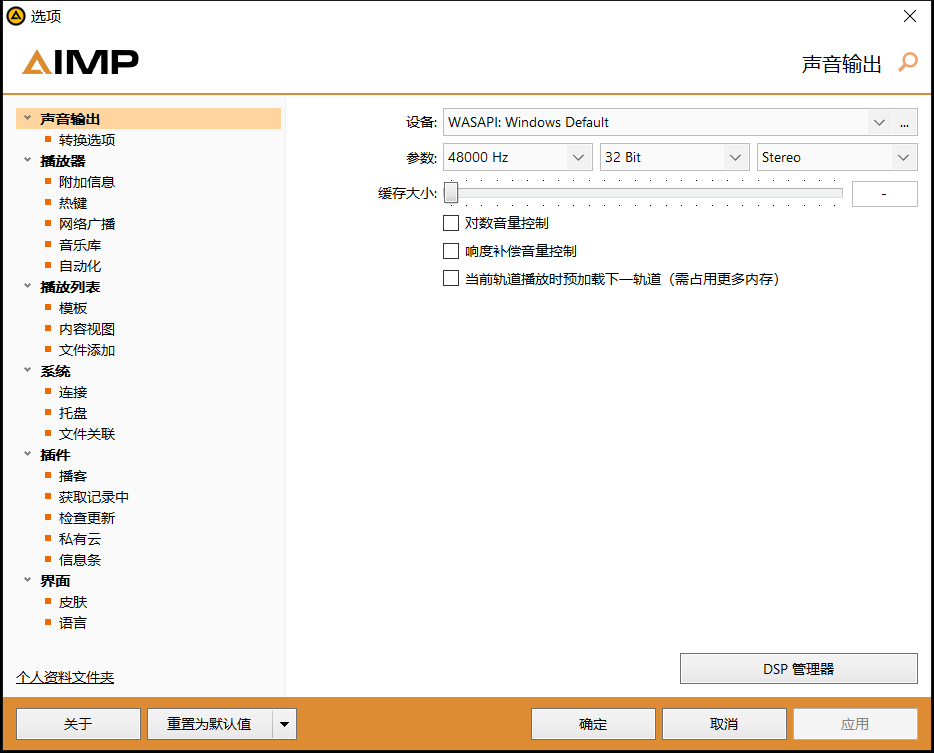Image resolution: width=934 pixels, height=753 pixels.
Task: Collapse the 插件 tree section
Action: [x=27, y=454]
